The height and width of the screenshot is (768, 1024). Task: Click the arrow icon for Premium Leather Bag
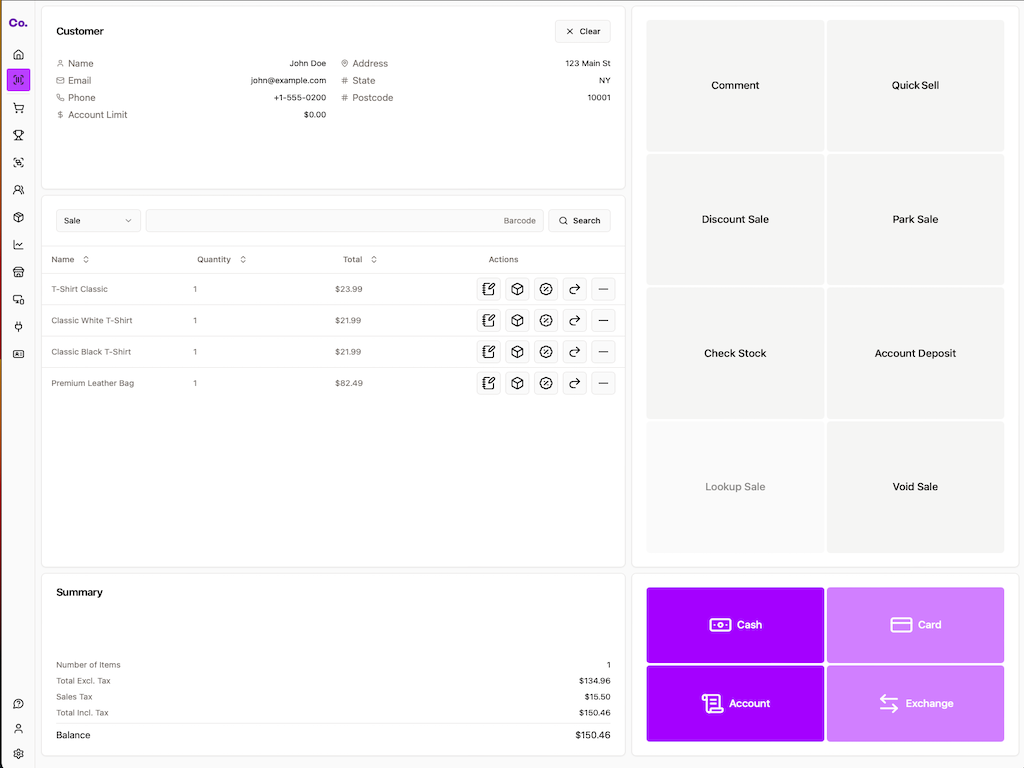click(x=575, y=383)
